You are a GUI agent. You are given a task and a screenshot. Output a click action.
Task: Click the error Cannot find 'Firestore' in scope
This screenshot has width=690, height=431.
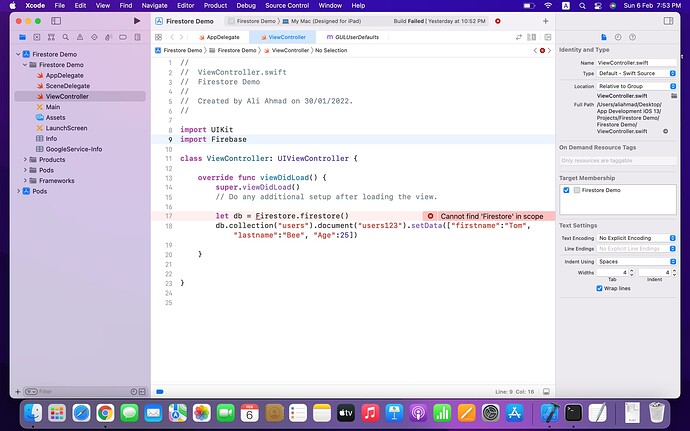488,216
